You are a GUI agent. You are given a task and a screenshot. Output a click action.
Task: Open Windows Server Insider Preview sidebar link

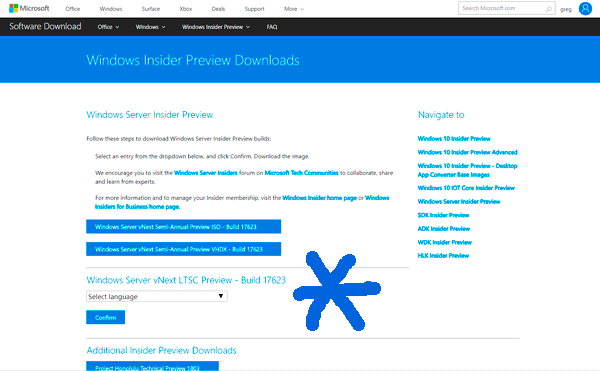tap(459, 202)
